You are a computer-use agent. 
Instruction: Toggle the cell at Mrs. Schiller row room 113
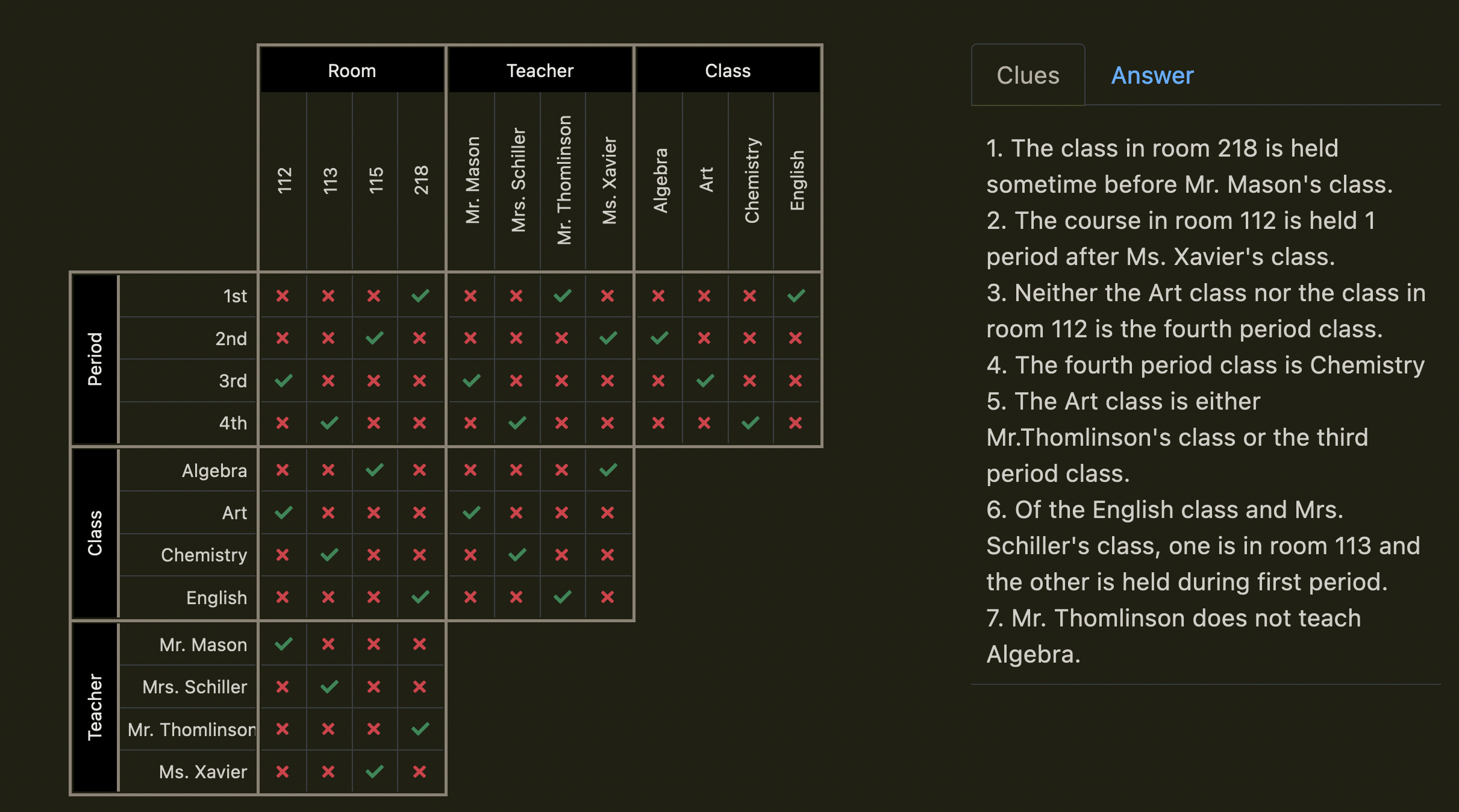click(329, 687)
